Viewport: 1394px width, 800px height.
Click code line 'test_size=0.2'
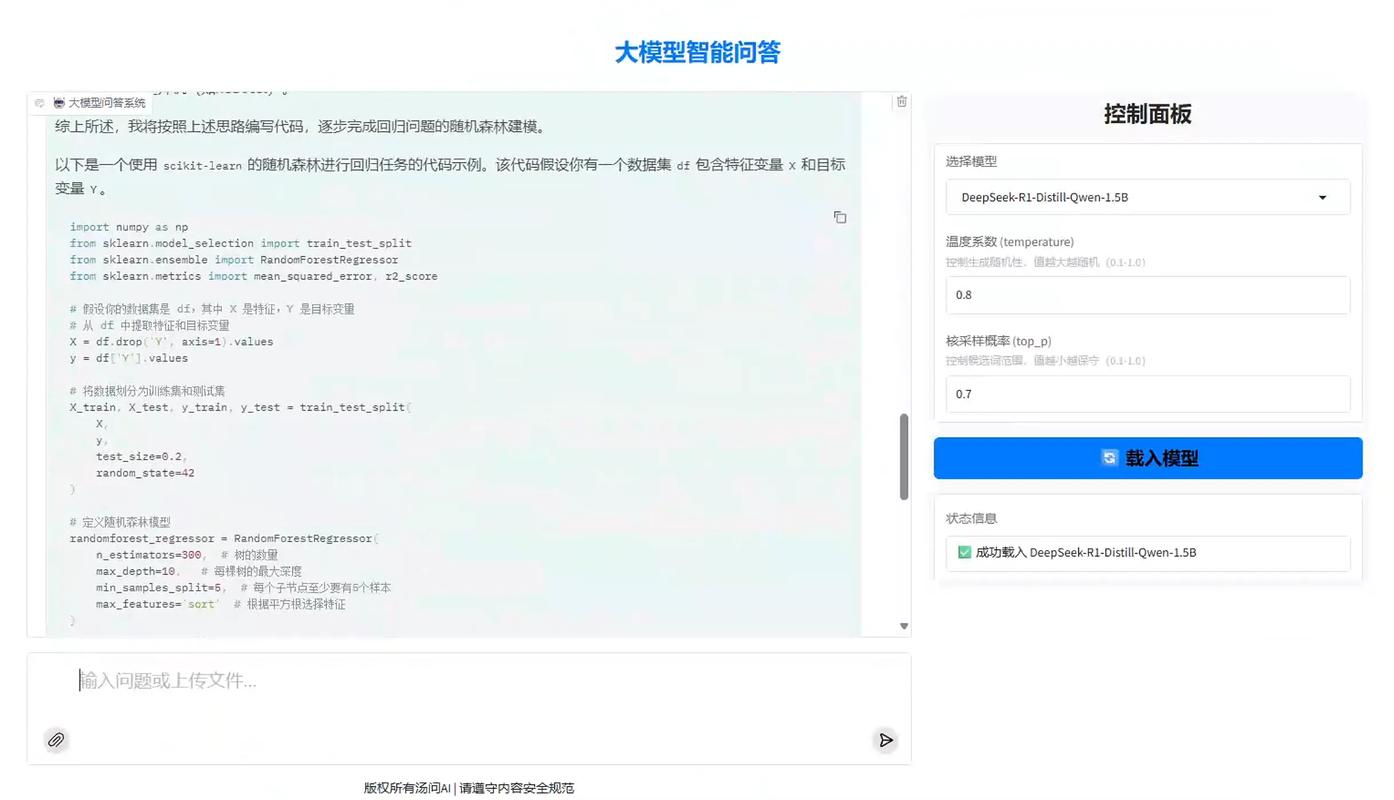click(x=140, y=457)
